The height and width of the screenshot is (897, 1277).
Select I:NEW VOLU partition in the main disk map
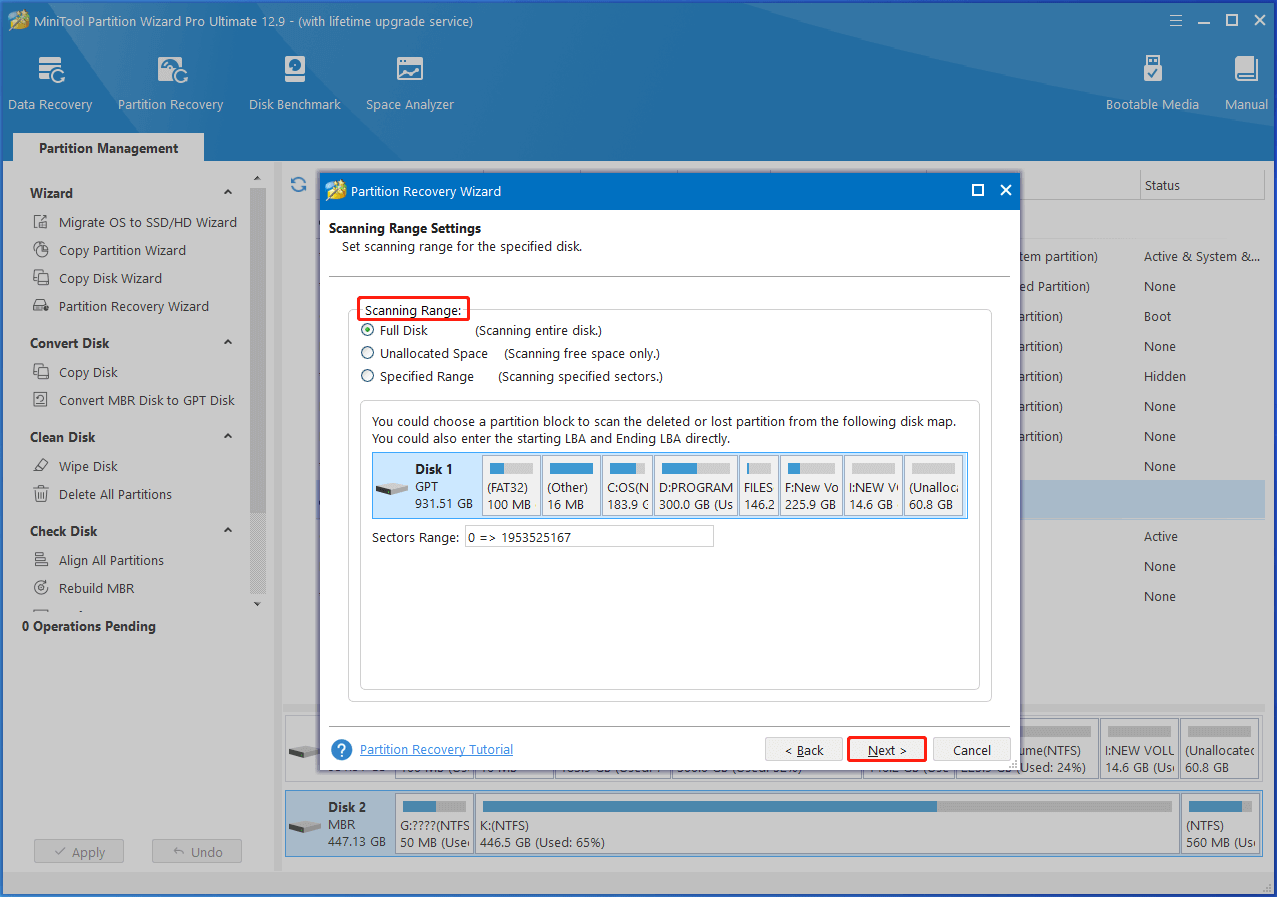(x=1139, y=749)
